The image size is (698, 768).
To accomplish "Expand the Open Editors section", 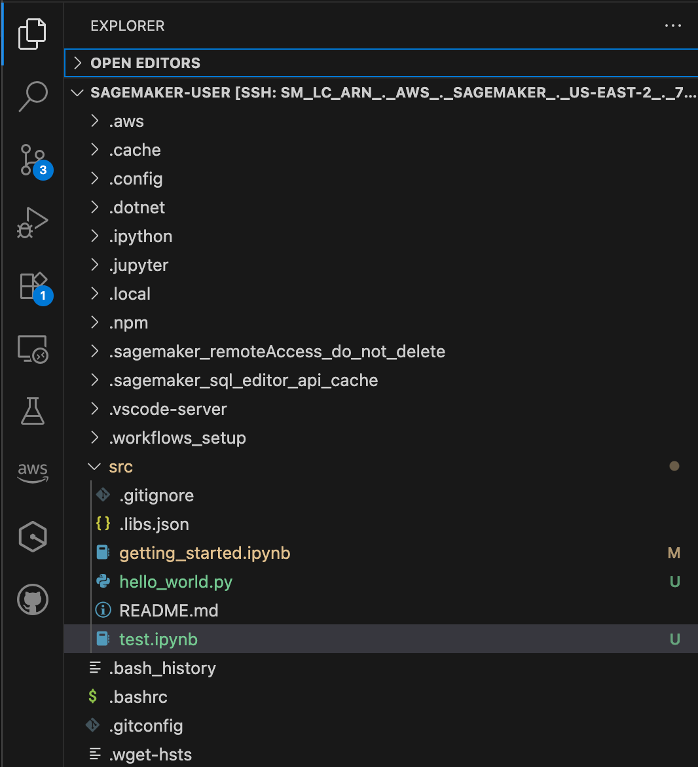I will coord(145,63).
